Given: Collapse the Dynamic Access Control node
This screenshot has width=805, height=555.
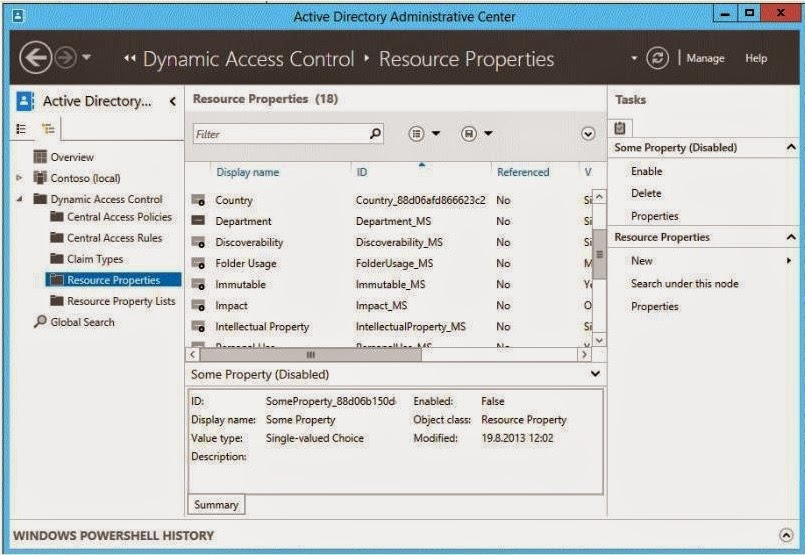Looking at the screenshot, I should (20, 199).
